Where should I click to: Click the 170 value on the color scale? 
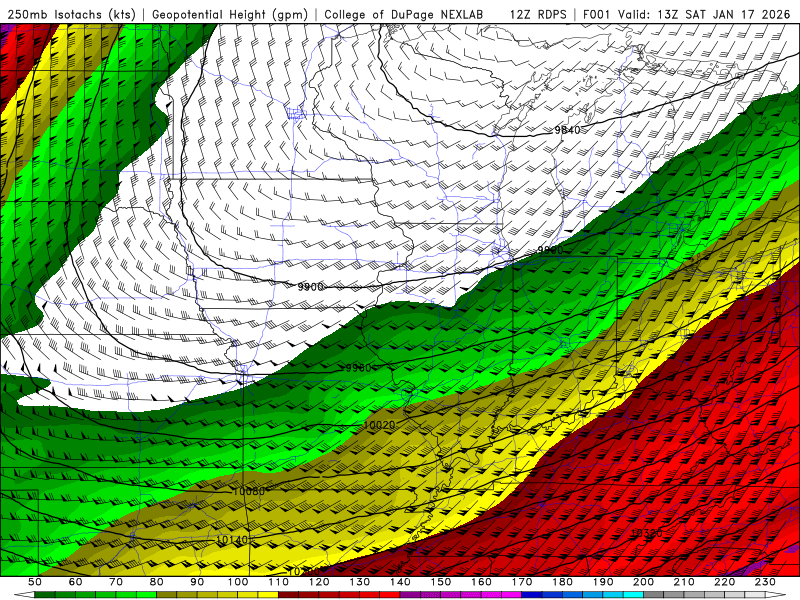pos(522,582)
